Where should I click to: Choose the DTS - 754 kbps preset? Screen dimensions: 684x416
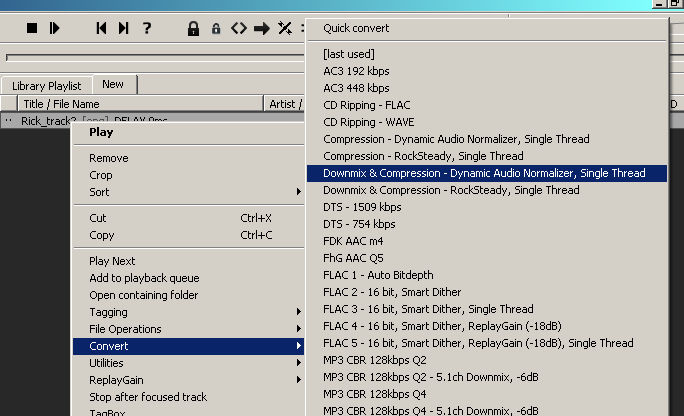coord(487,224)
